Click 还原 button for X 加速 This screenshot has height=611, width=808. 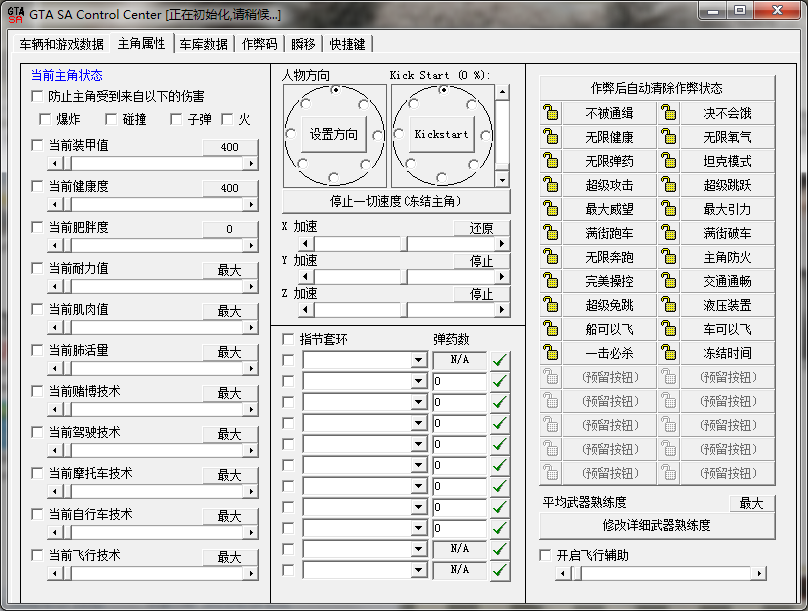point(481,228)
